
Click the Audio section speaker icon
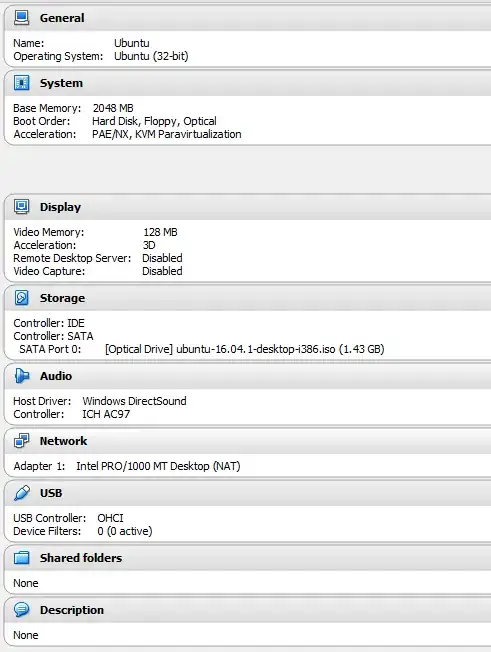tap(22, 375)
